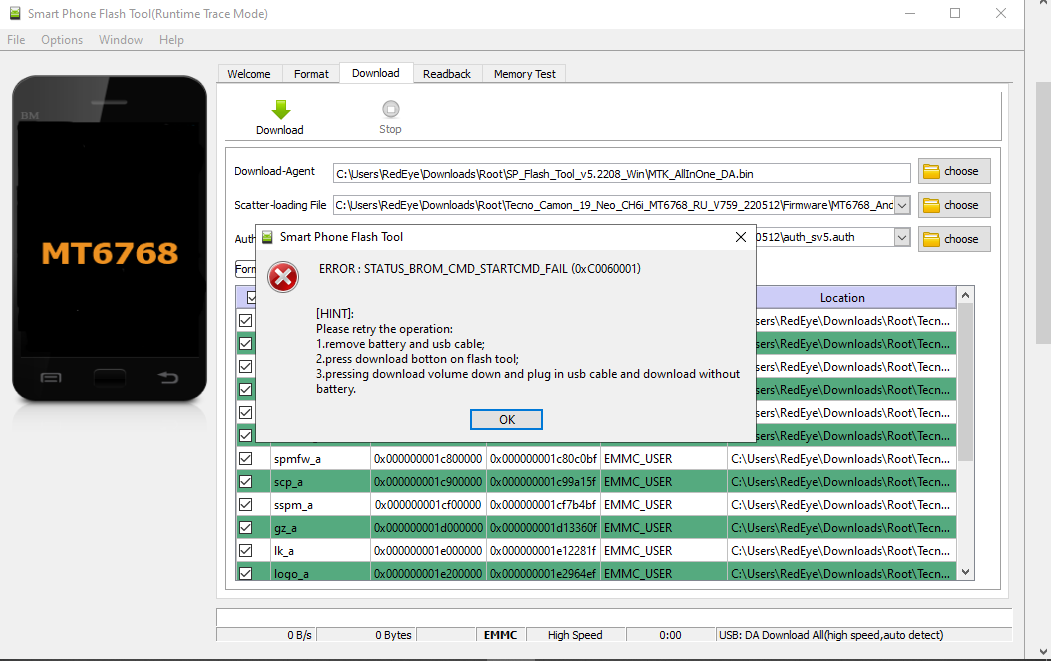Image resolution: width=1051 pixels, height=661 pixels.
Task: Click the location path in scp_a row
Action: pyautogui.click(x=841, y=482)
